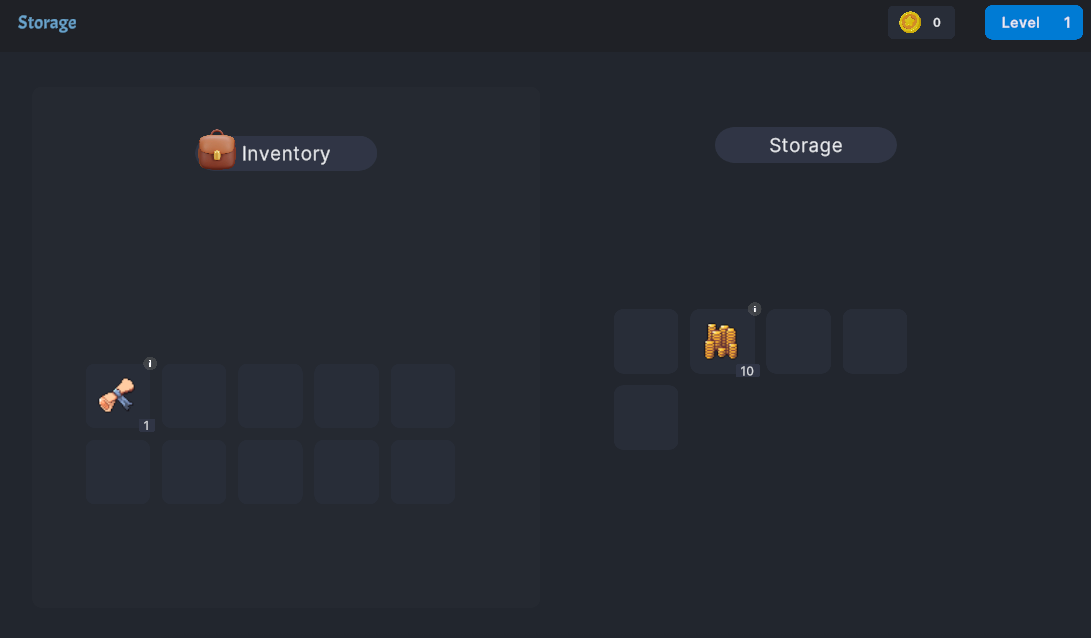
Task: Select the fourth storage slot in top row
Action: (x=875, y=341)
